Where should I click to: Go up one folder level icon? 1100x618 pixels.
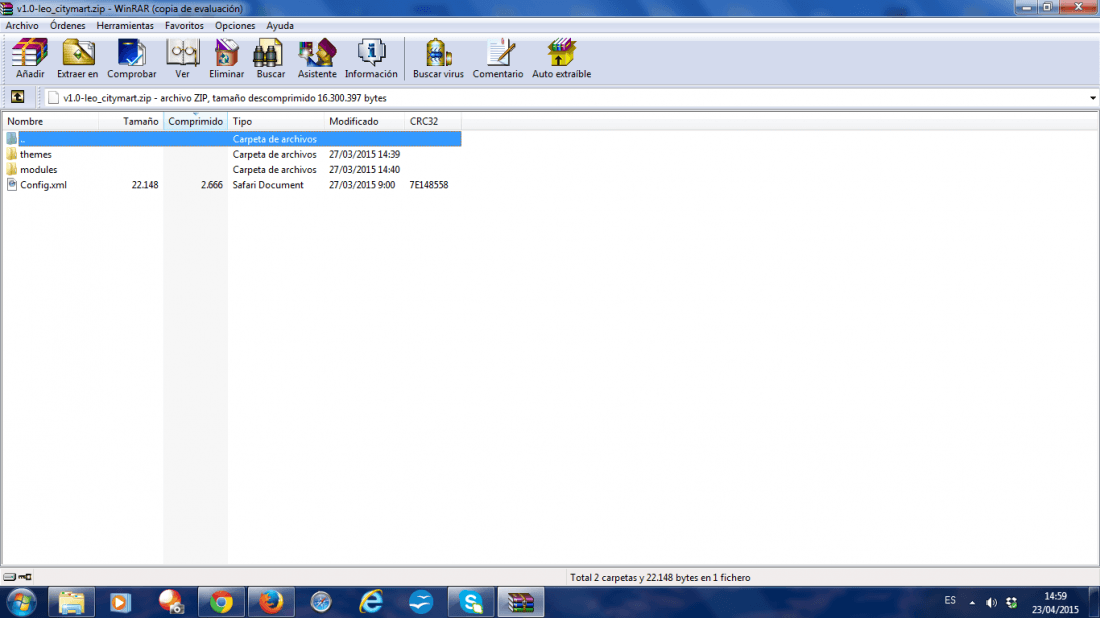click(x=18, y=98)
